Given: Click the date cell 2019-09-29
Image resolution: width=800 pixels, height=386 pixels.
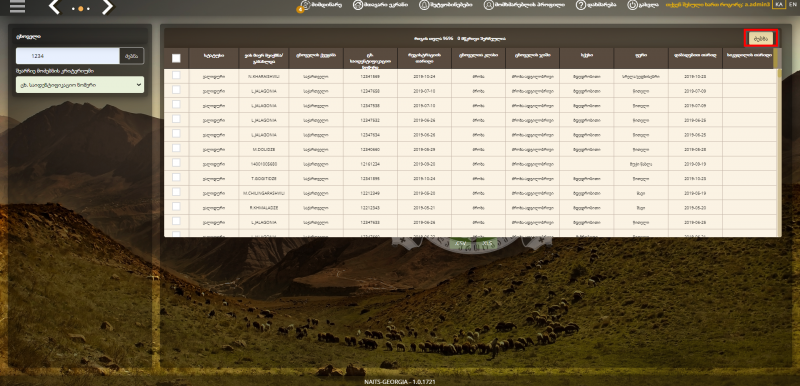Looking at the screenshot, I should coord(424,149).
